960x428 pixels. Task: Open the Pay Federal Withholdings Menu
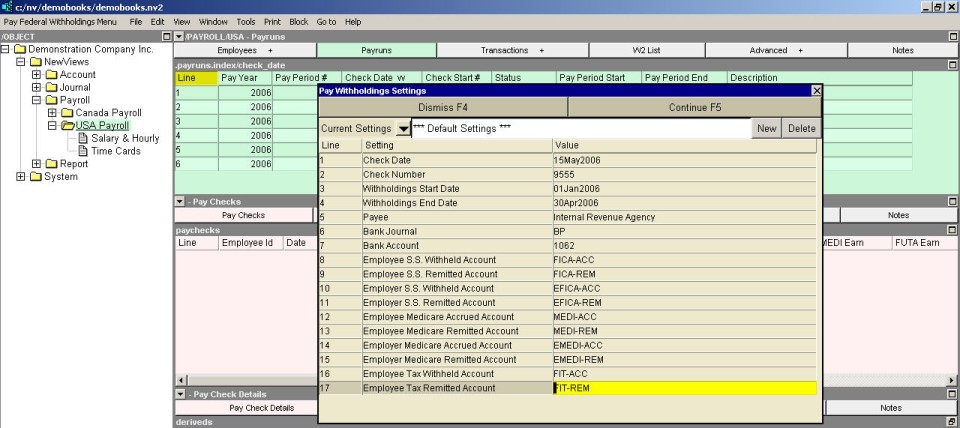tap(61, 21)
